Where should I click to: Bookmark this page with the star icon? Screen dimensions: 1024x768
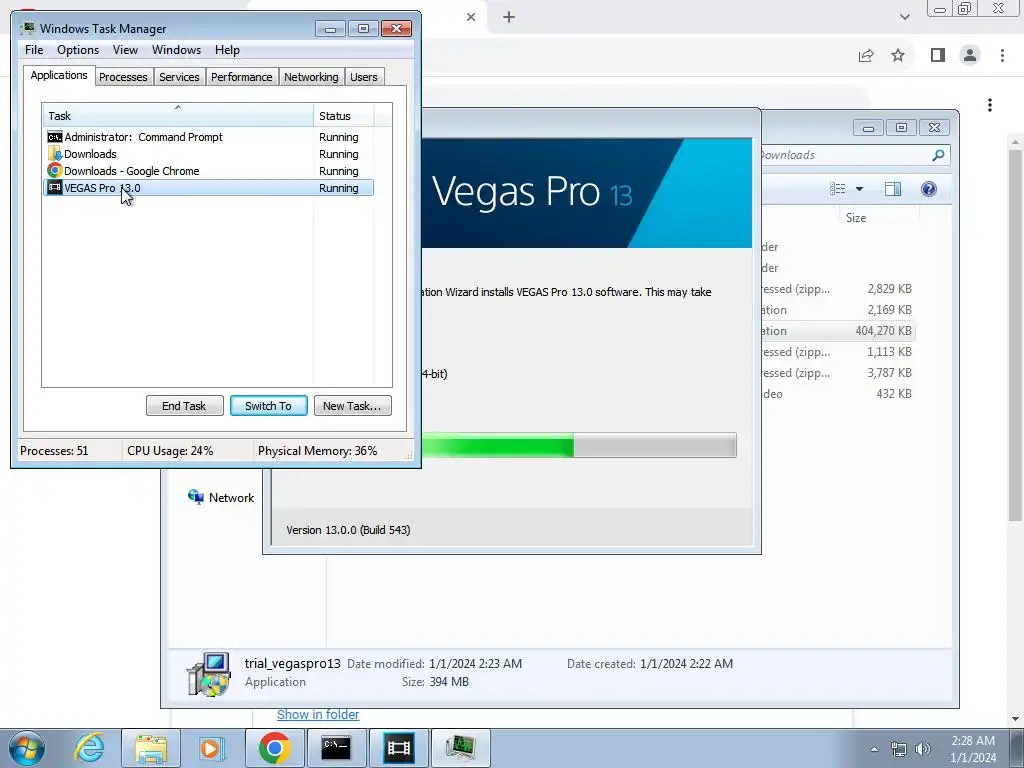coord(898,56)
